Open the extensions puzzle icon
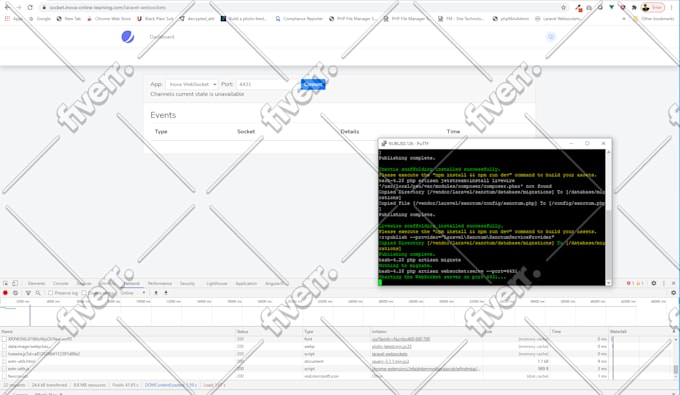This screenshot has height=395, width=680. point(634,7)
